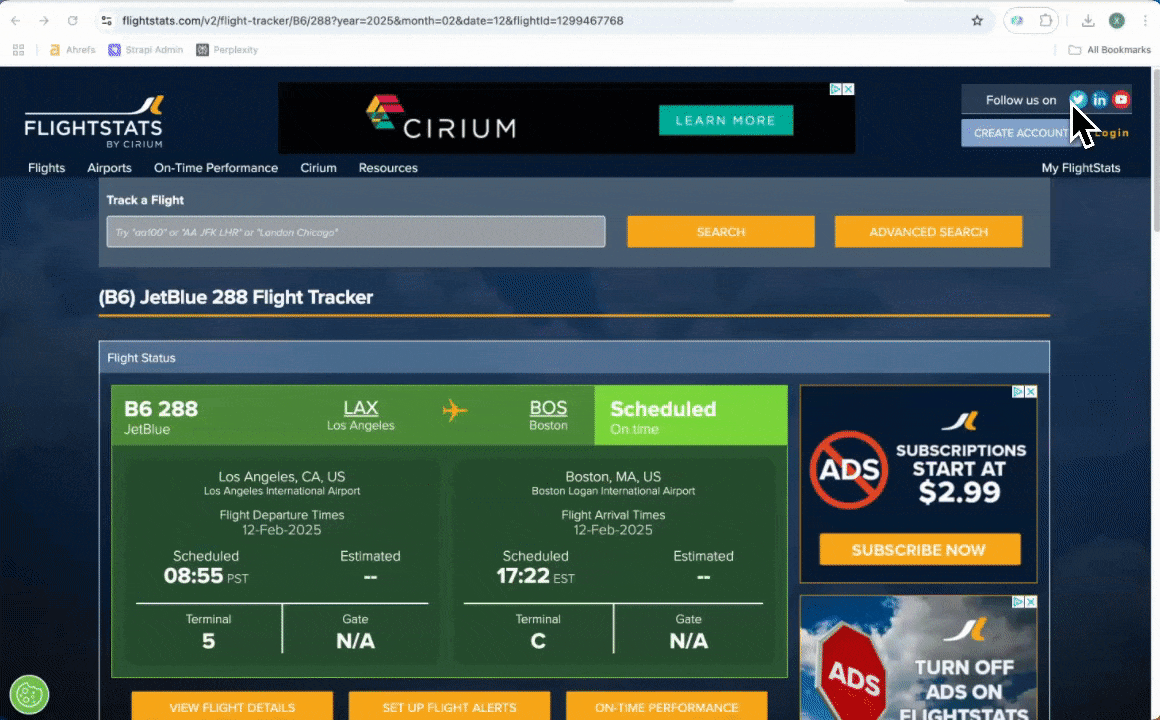1160x720 pixels.
Task: Bookmark this page with the star icon
Action: (977, 21)
